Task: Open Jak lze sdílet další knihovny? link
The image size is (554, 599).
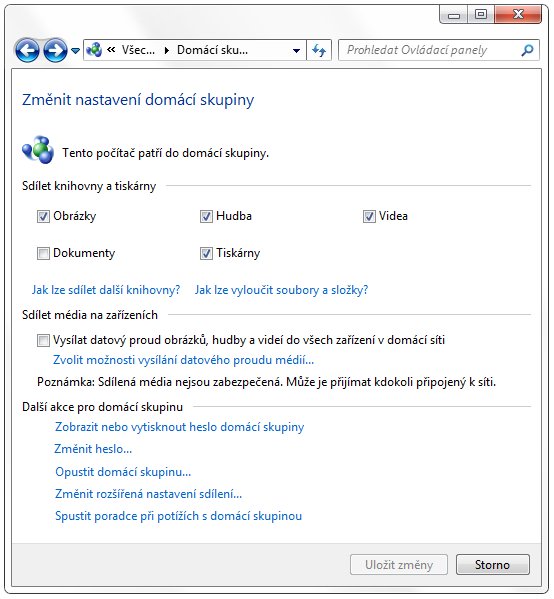Action: (x=106, y=290)
